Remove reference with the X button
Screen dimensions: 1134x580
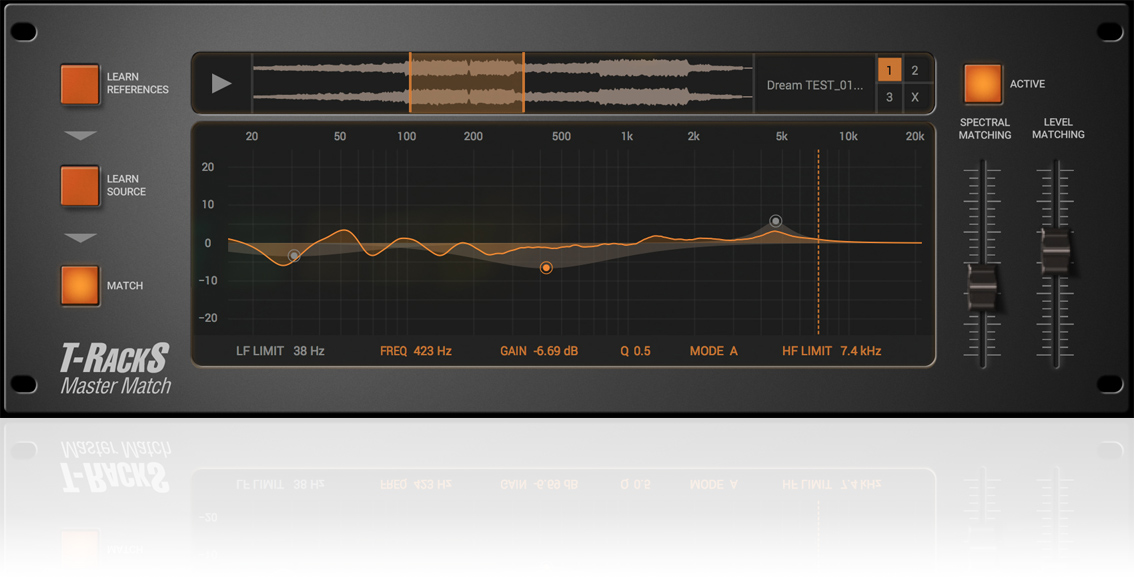click(915, 97)
